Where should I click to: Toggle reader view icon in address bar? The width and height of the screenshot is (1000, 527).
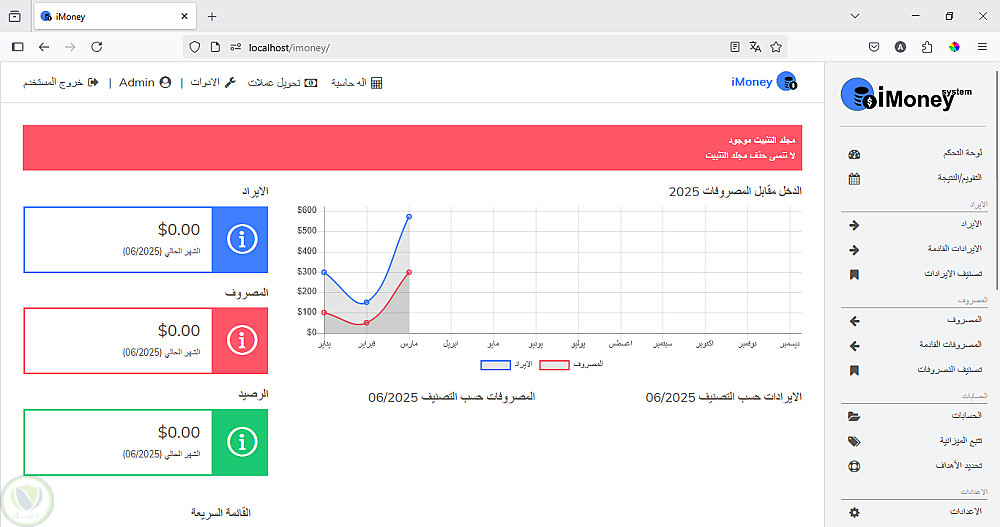[735, 47]
